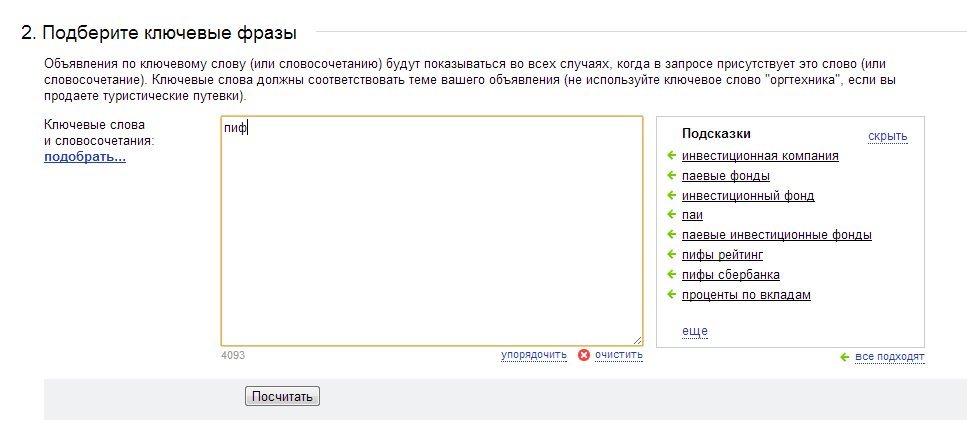Image resolution: width=967 pixels, height=425 pixels.
Task: Click green arrow beside 'инвестиционная компания'
Action: click(x=672, y=156)
